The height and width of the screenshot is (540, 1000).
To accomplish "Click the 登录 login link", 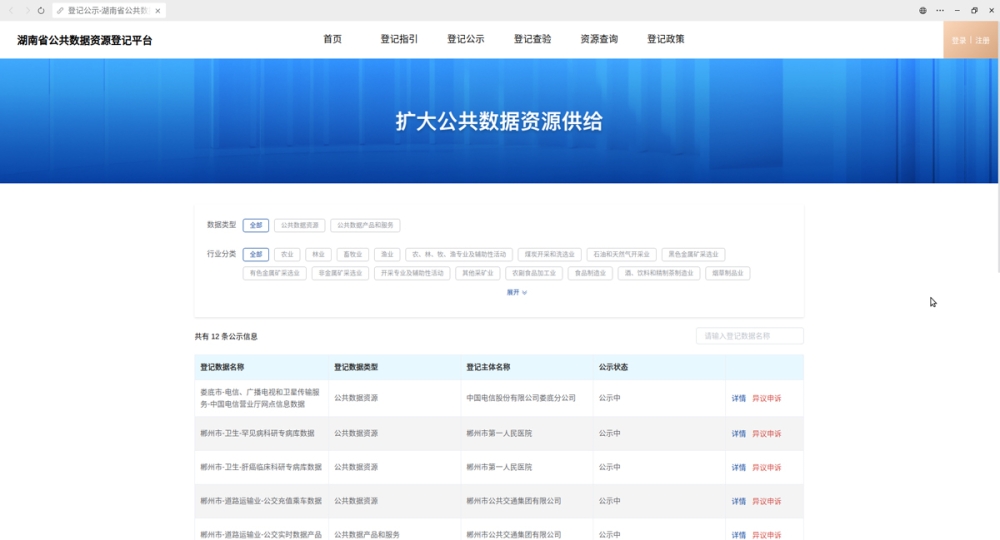I will [958, 40].
